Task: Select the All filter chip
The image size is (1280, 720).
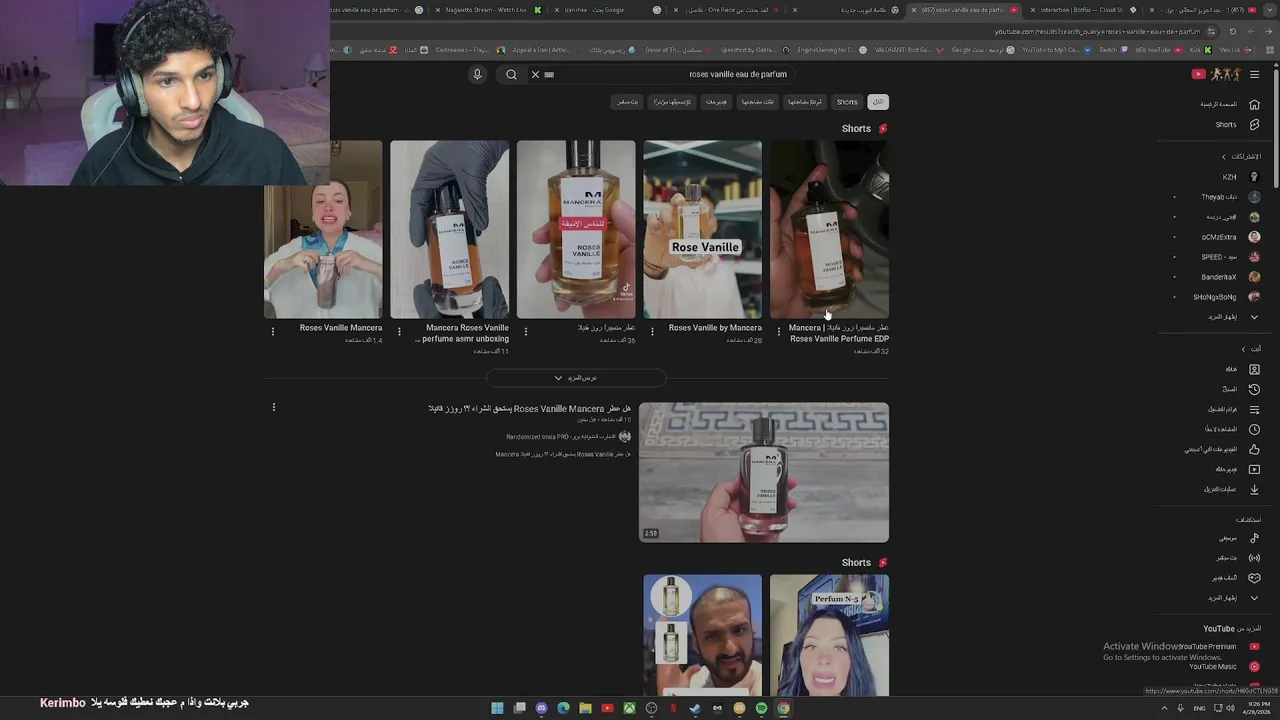Action: 878,102
